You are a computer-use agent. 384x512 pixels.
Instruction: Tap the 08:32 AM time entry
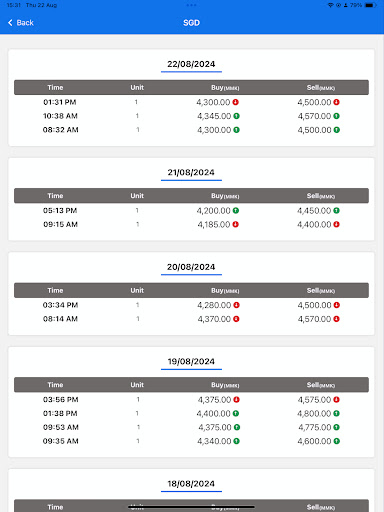pos(61,130)
